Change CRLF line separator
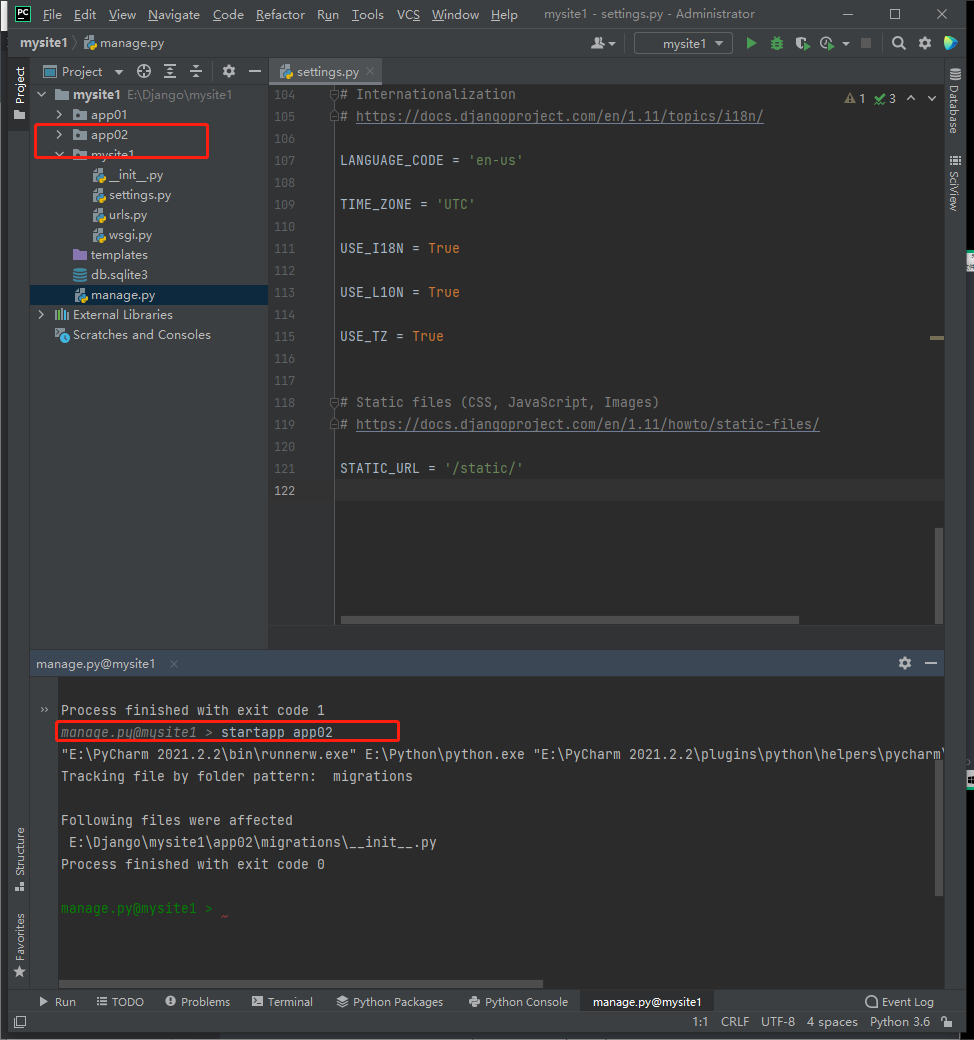 click(734, 1022)
